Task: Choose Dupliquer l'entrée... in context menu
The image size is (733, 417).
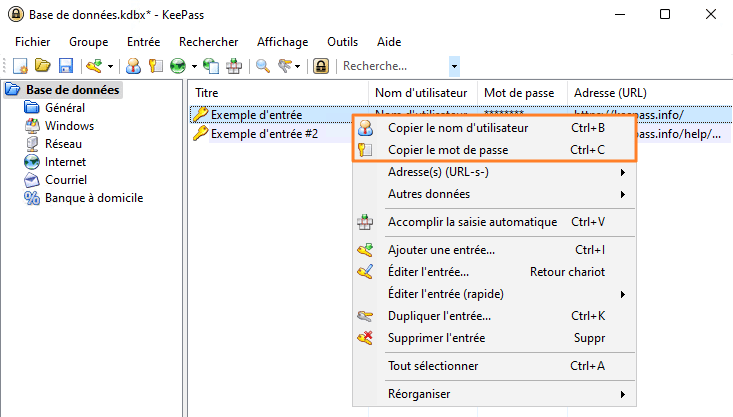Action: point(494,316)
